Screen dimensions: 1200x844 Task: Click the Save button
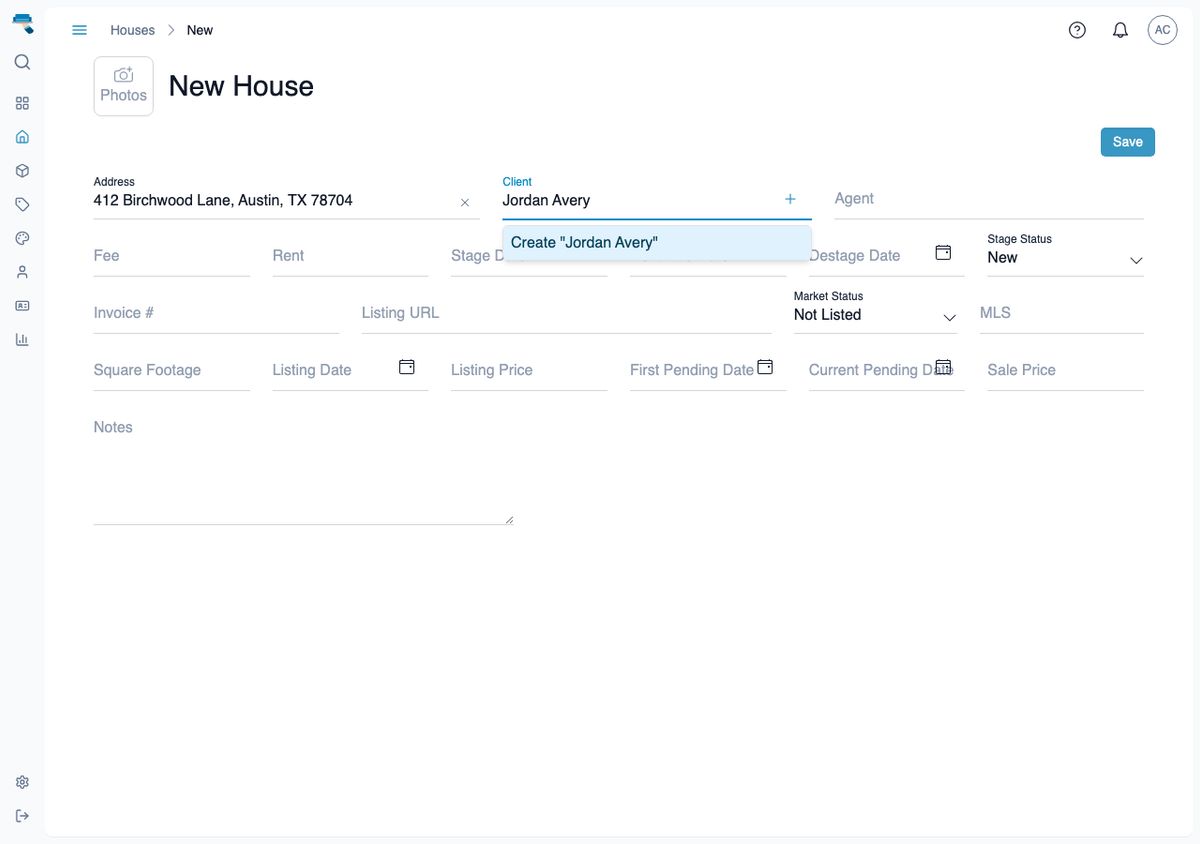[1128, 142]
